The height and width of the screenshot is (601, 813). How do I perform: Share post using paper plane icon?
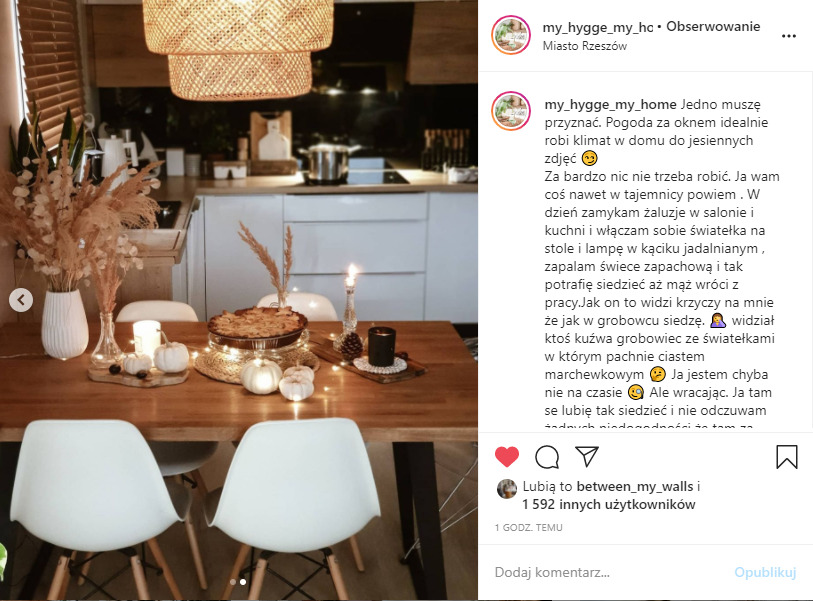pyautogui.click(x=587, y=456)
